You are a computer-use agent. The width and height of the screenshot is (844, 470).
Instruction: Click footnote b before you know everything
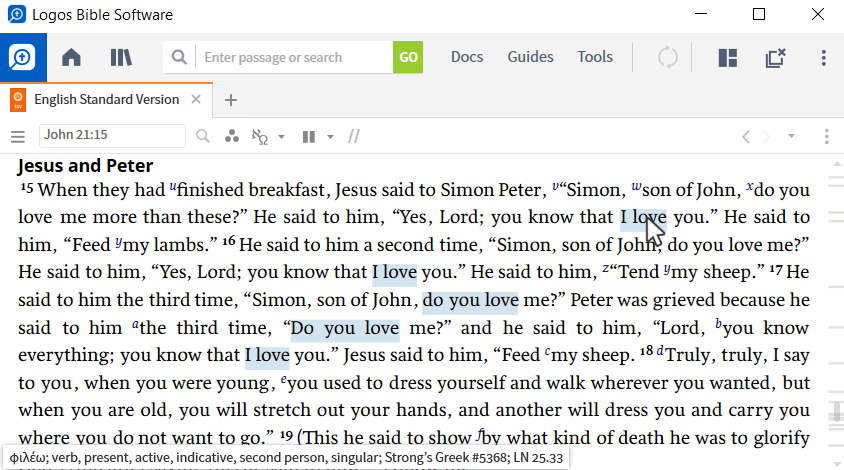coord(719,324)
